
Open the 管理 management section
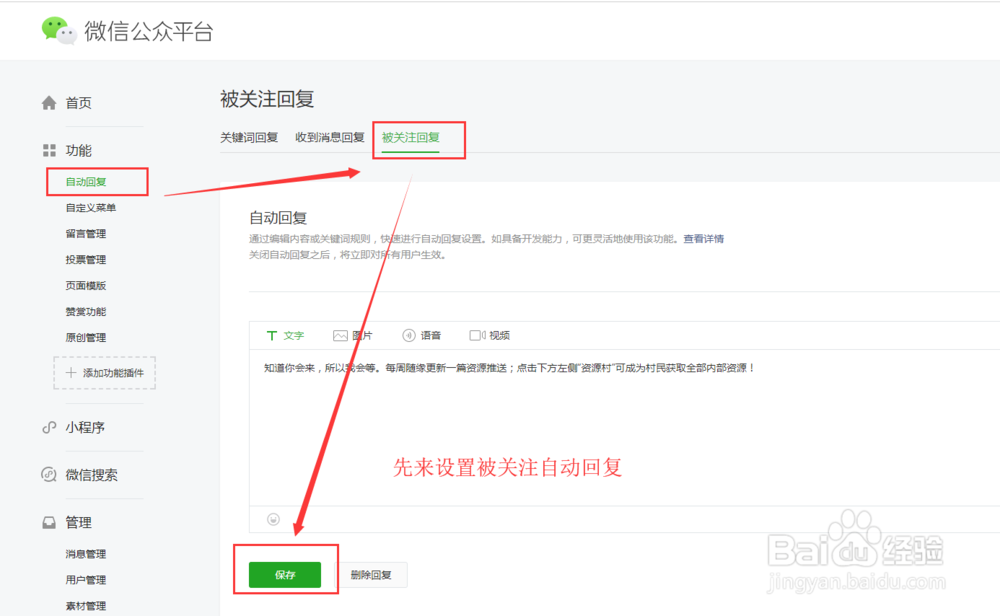pos(81,522)
